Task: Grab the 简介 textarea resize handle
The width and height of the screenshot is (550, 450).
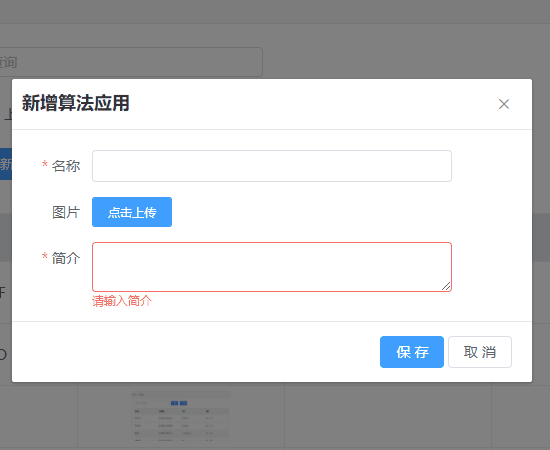Action: tap(446, 286)
